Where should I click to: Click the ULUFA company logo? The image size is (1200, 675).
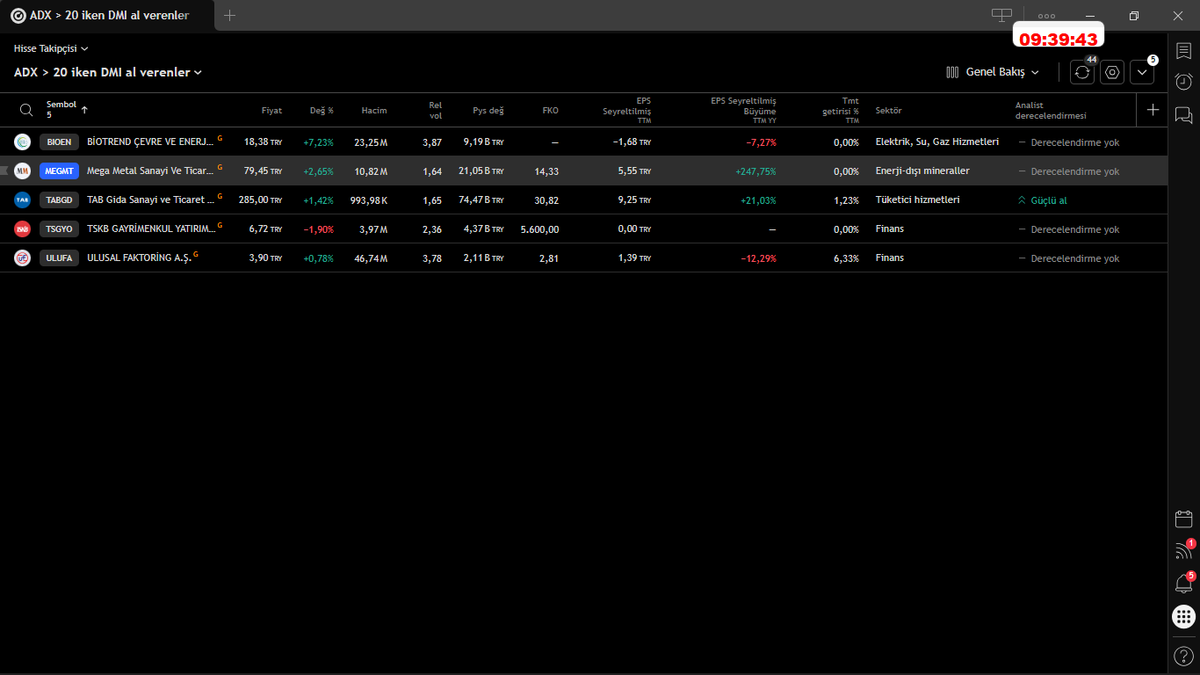coord(22,258)
